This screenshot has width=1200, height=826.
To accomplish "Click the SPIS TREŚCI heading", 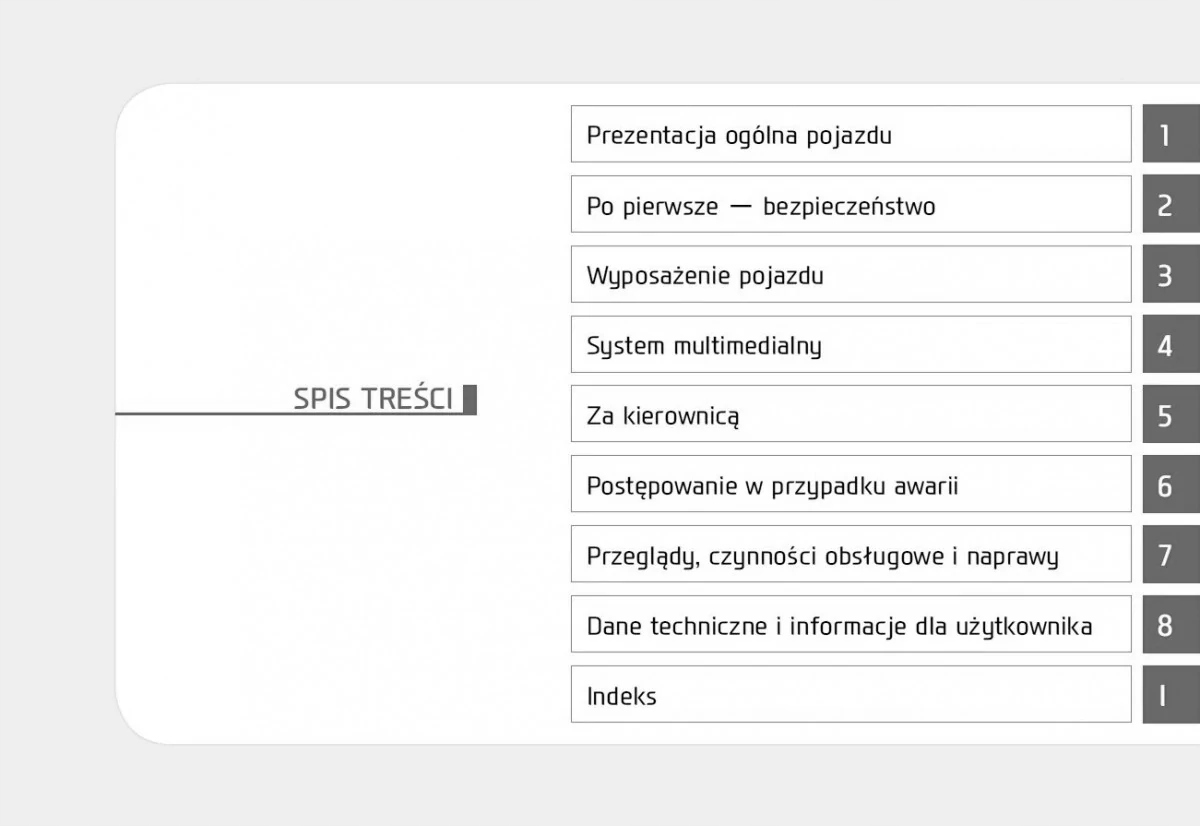I will tap(373, 399).
